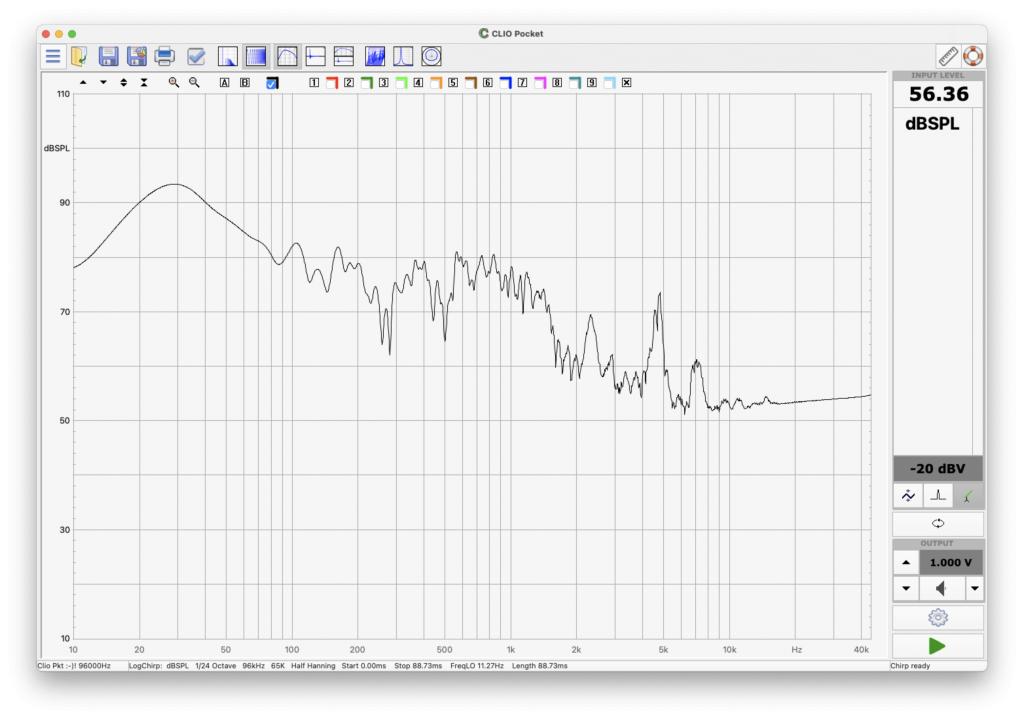Zoom in on the graph
Viewport: 1024px width, 720px height.
tap(174, 82)
